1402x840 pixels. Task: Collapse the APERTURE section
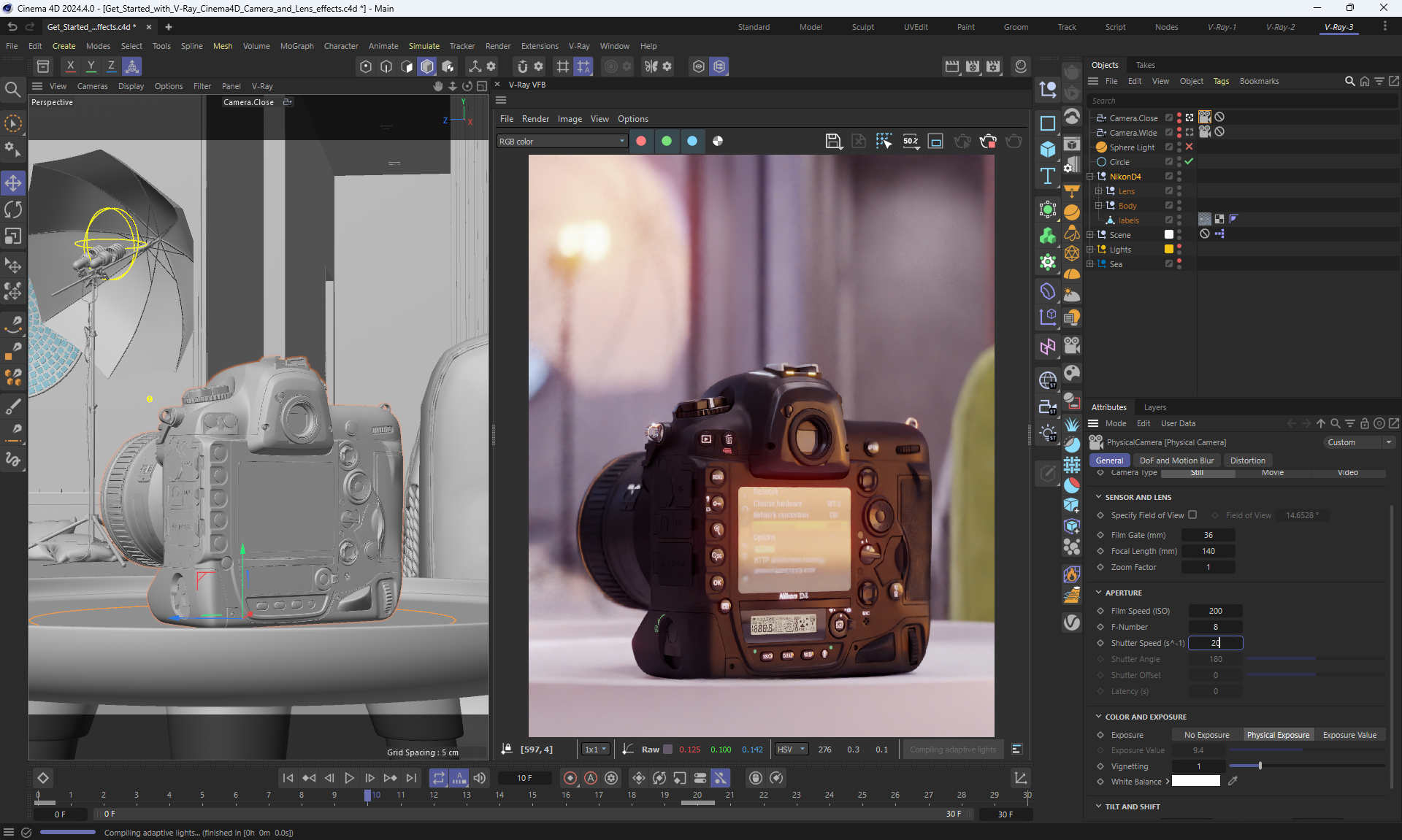1099,593
